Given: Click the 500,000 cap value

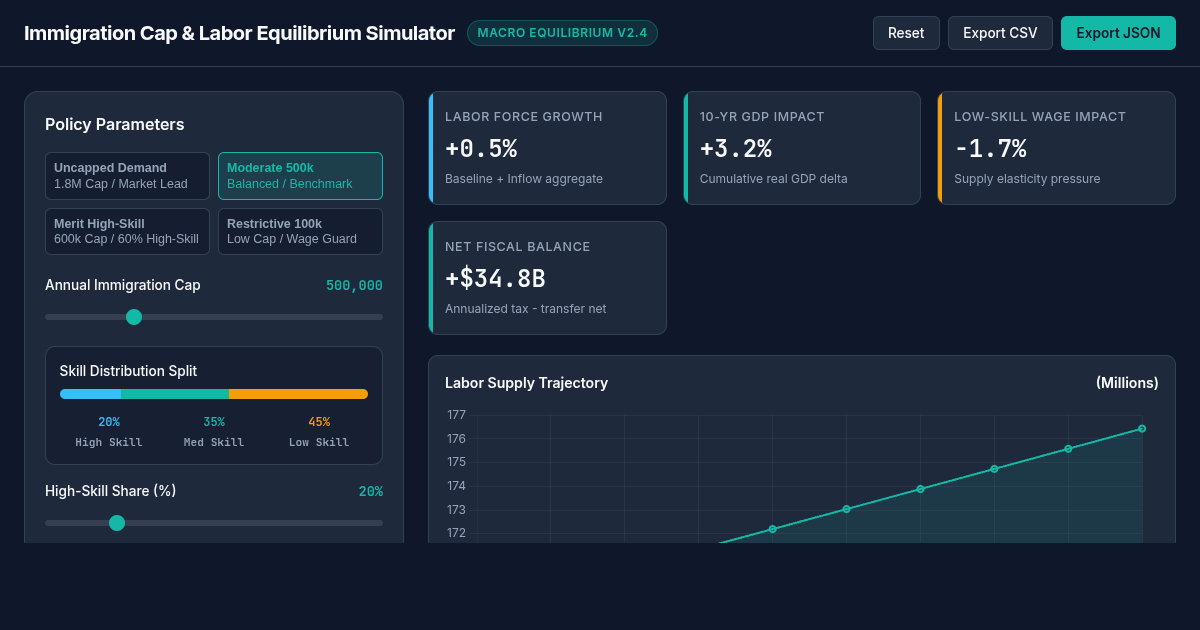Looking at the screenshot, I should [354, 286].
